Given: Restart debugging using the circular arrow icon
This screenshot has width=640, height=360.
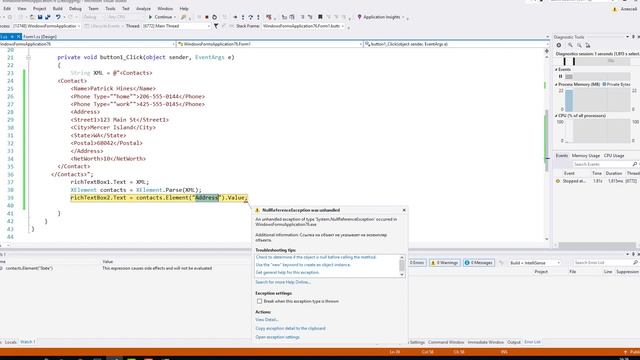Looking at the screenshot, I should tap(214, 17).
